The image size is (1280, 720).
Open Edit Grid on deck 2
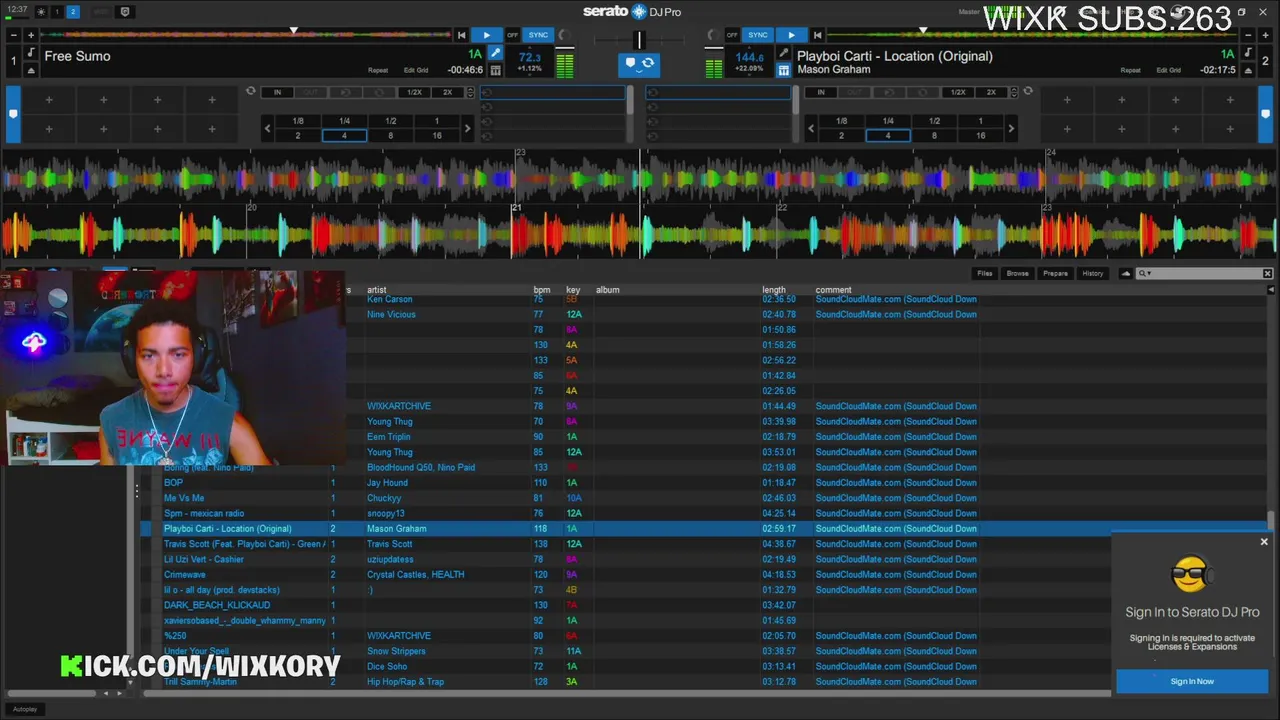click(1168, 70)
